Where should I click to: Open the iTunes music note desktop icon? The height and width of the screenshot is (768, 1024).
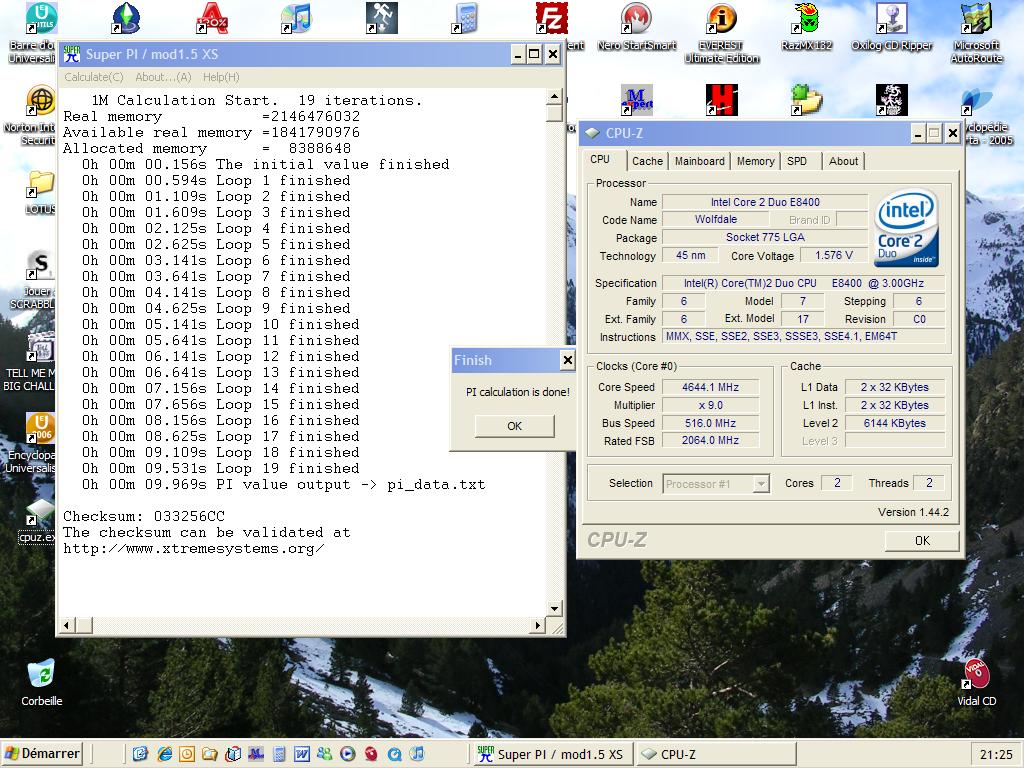(x=296, y=18)
